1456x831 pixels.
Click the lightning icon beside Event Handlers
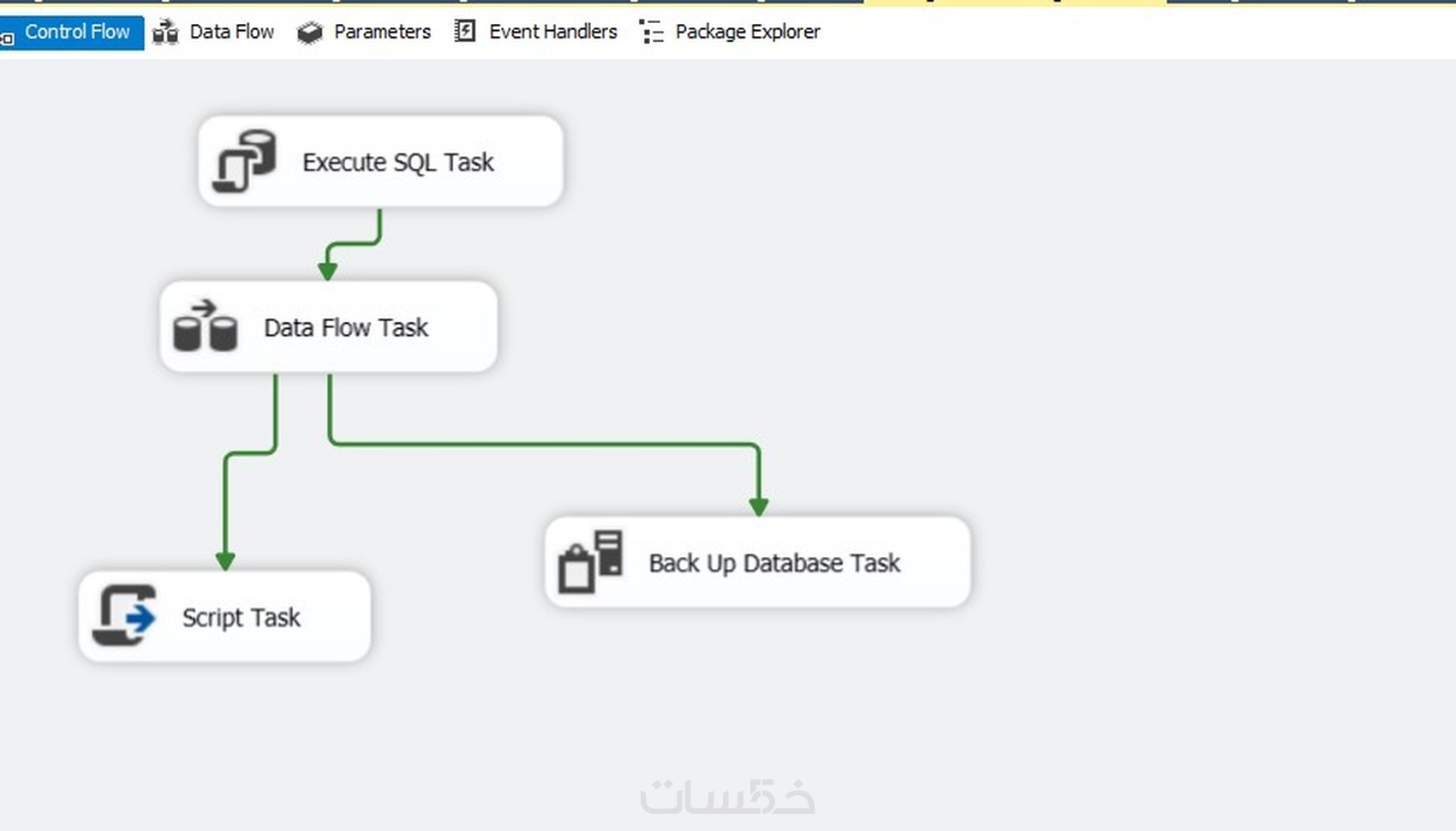[x=465, y=32]
